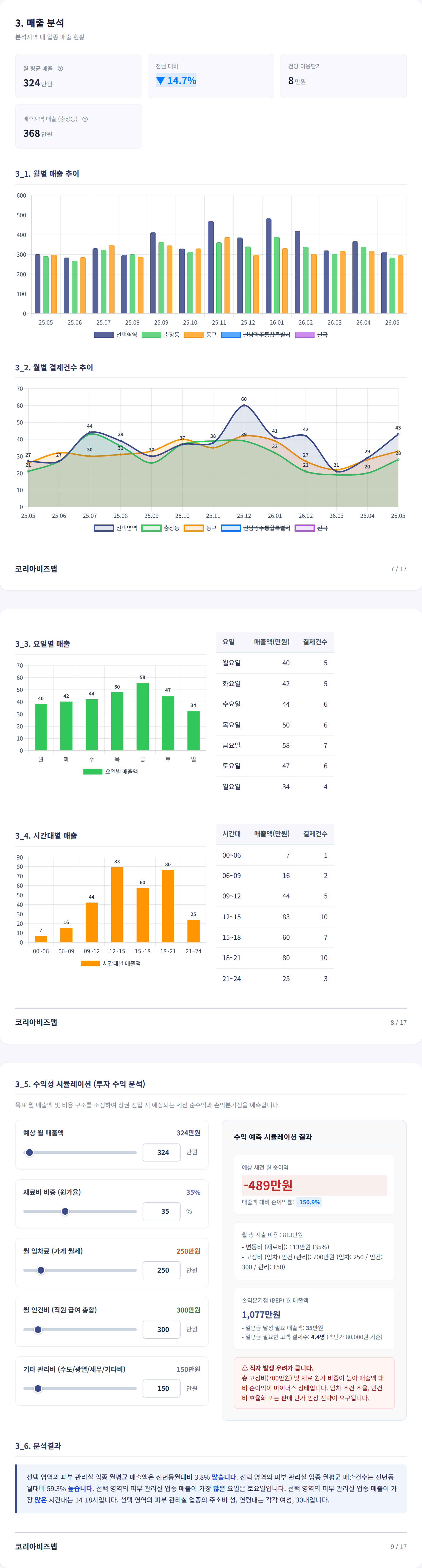
Task: Click the 기타 관리비 slider handle
Action: [x=38, y=1389]
